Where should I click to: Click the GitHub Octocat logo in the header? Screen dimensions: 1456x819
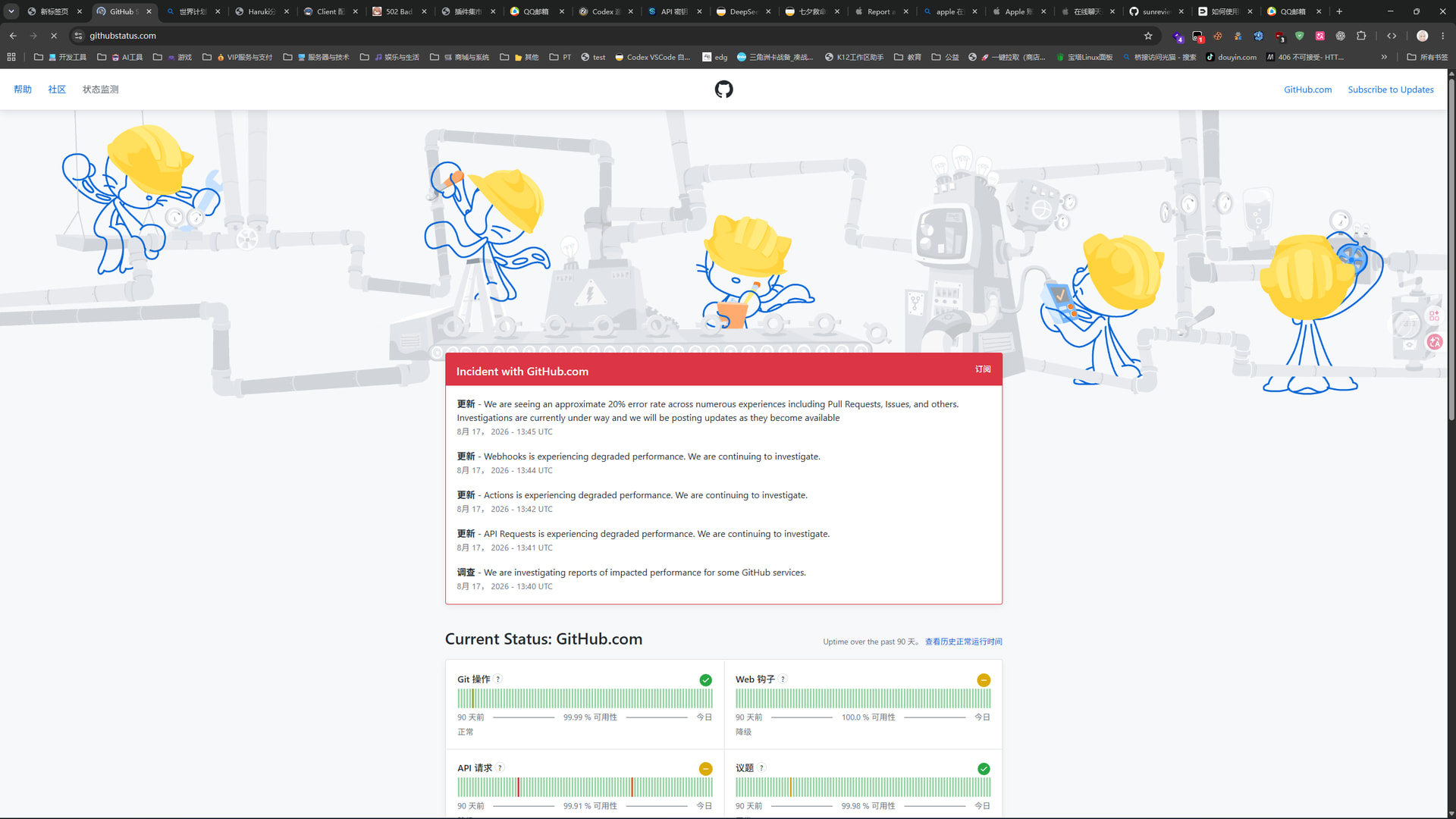[x=723, y=89]
